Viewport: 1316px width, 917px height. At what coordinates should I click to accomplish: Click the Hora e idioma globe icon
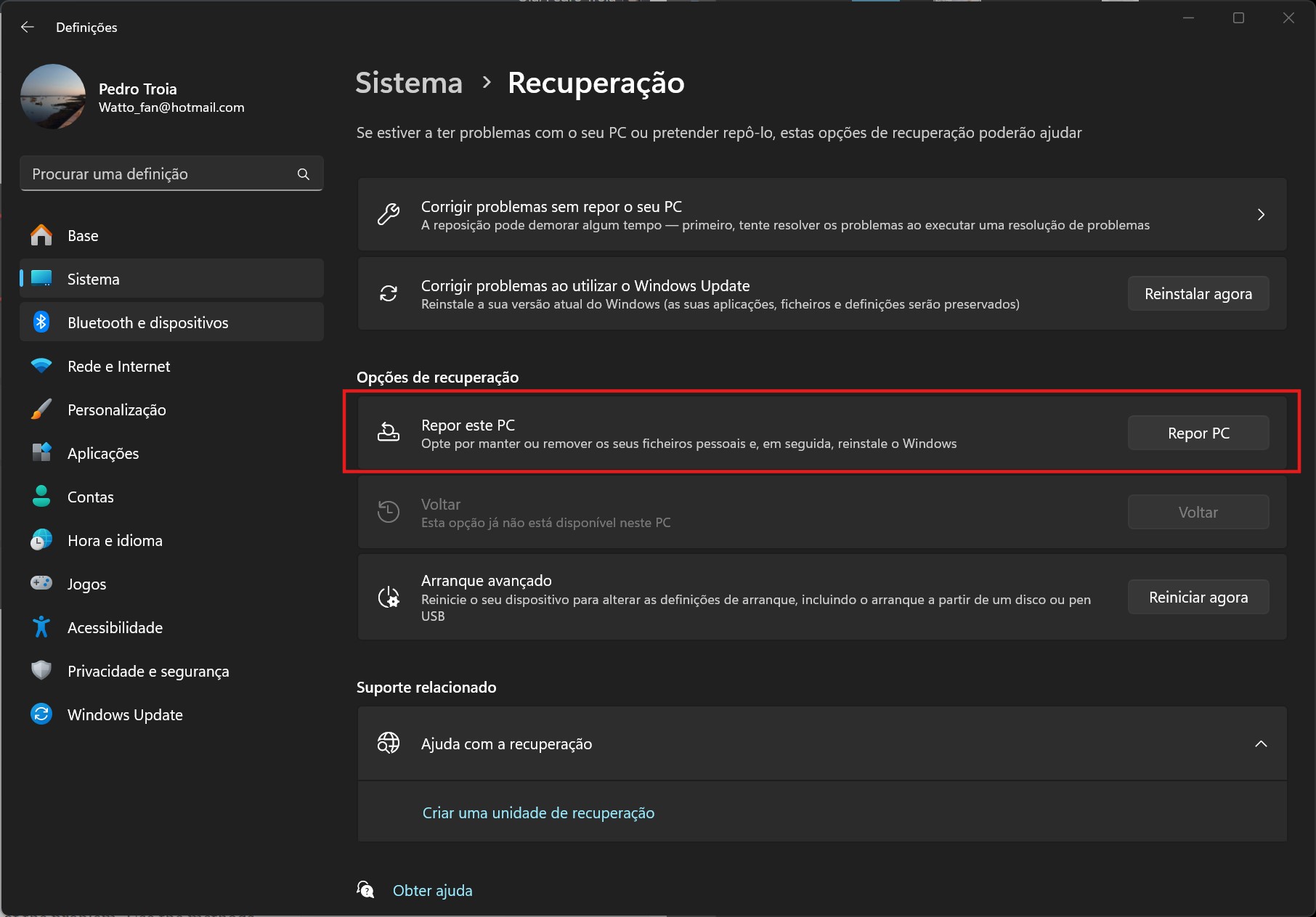[x=41, y=540]
